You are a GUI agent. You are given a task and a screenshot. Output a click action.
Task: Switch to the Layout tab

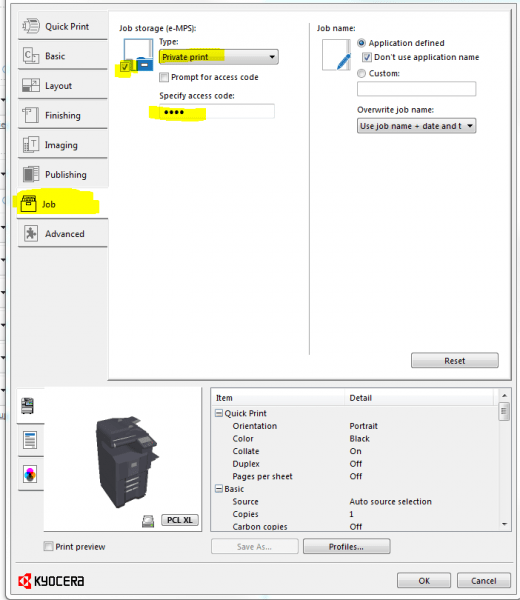[63, 85]
